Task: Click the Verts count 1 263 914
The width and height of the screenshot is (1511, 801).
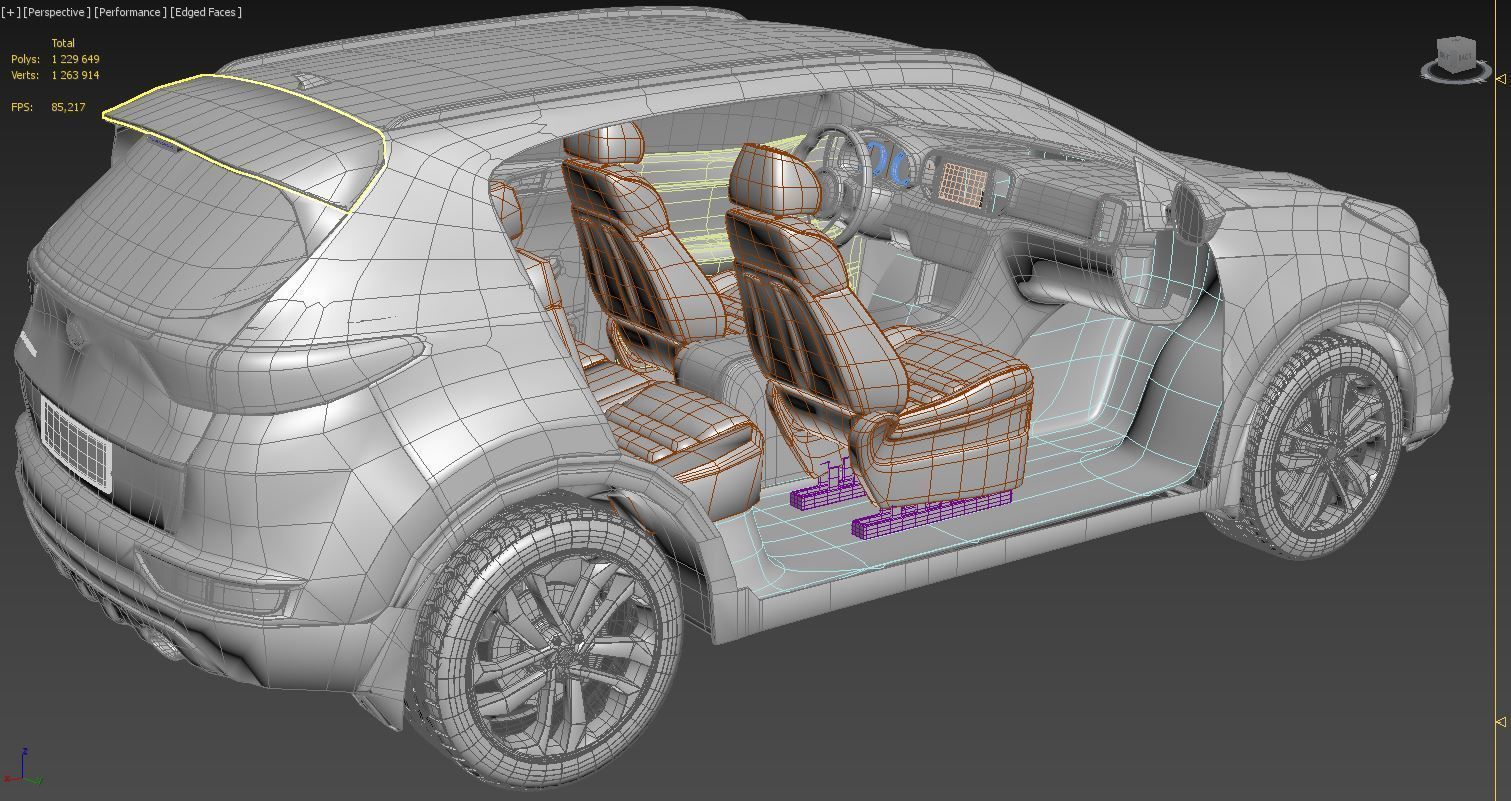Action: pyautogui.click(x=75, y=75)
